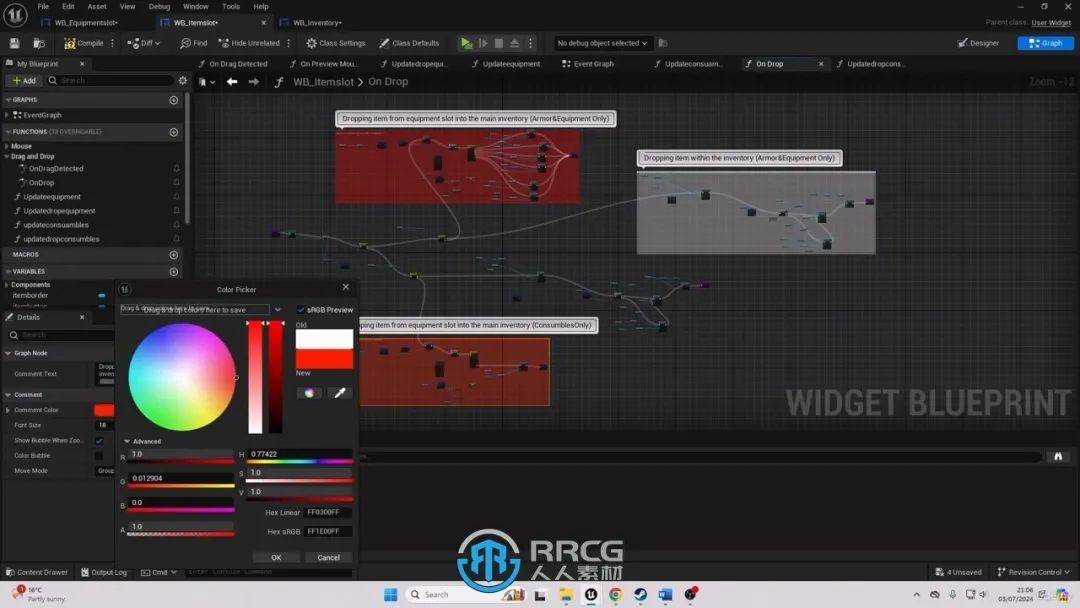1080x608 pixels.
Task: Click the Hex sRGB value field
Action: [x=328, y=531]
